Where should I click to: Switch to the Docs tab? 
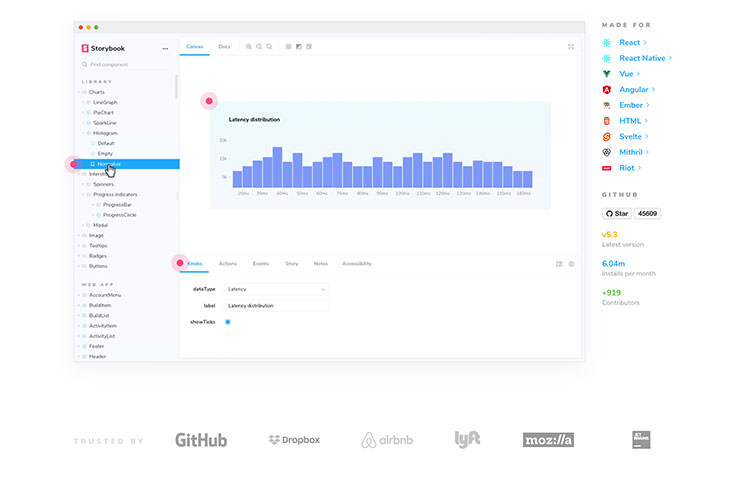[x=224, y=46]
